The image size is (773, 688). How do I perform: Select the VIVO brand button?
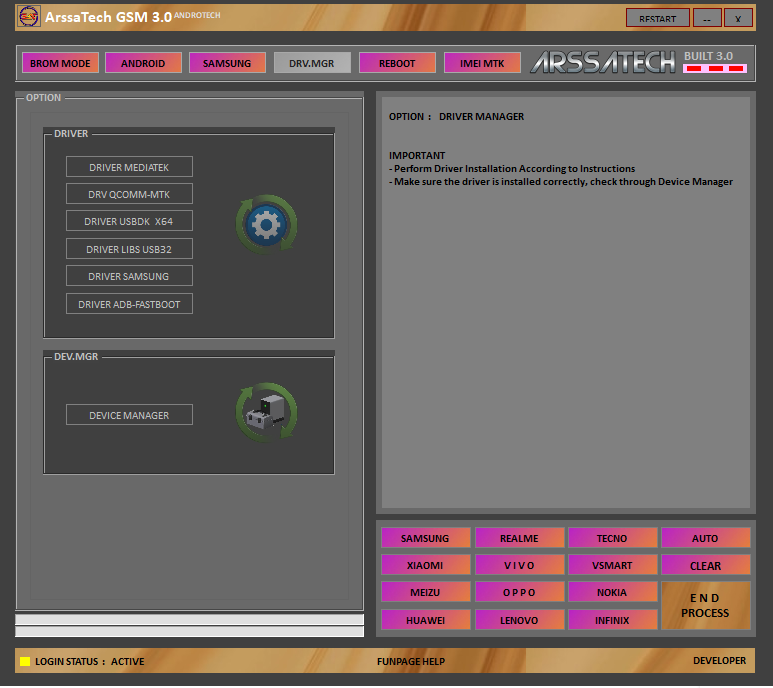pos(519,565)
